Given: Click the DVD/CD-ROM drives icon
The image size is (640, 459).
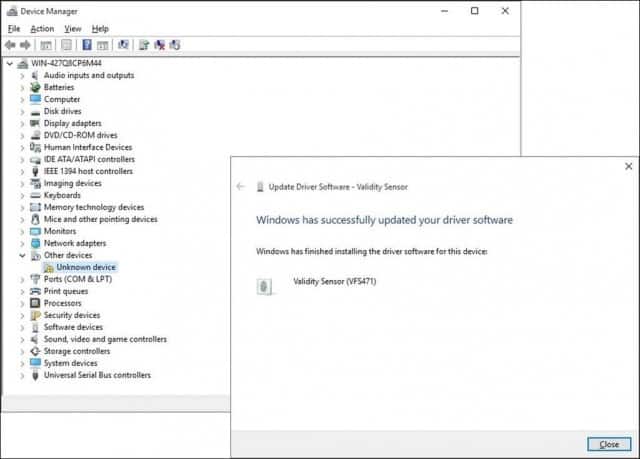Looking at the screenshot, I should click(x=36, y=135).
